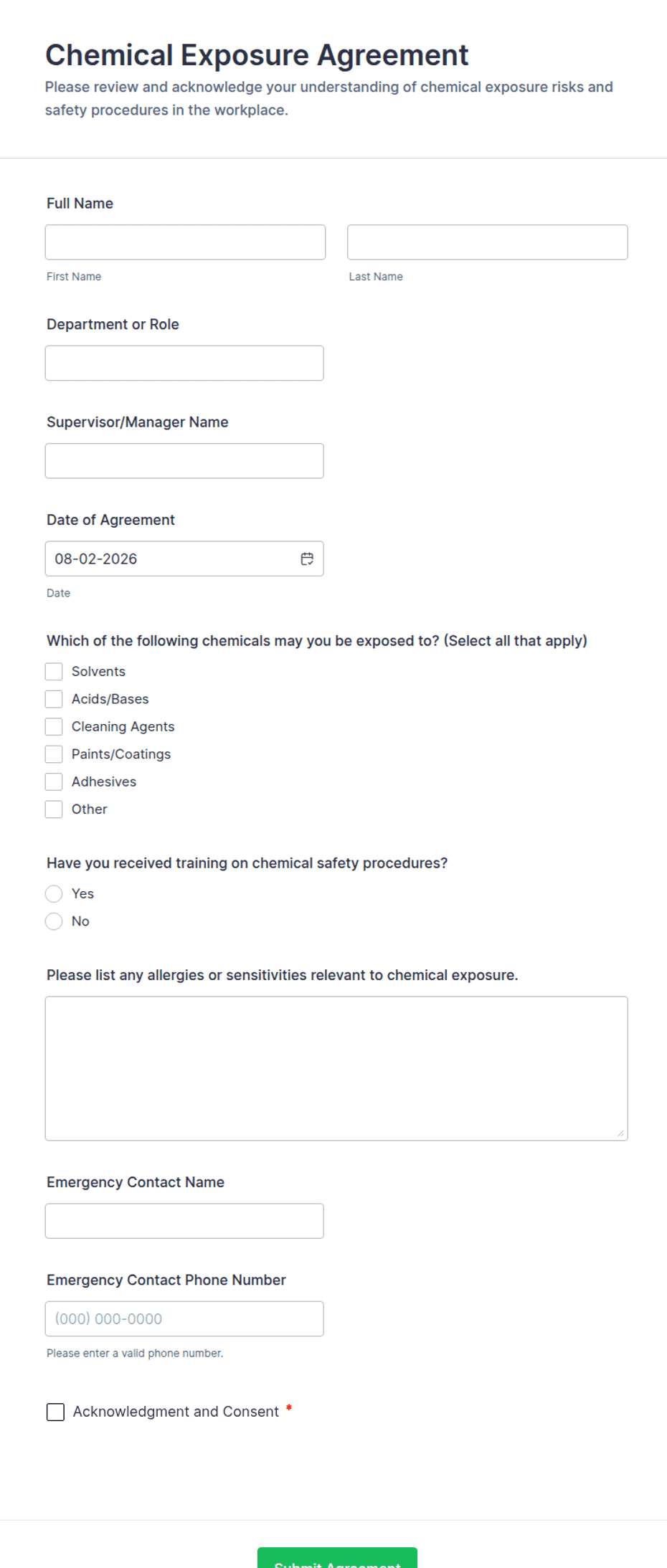Click the Department or Role field

point(184,363)
